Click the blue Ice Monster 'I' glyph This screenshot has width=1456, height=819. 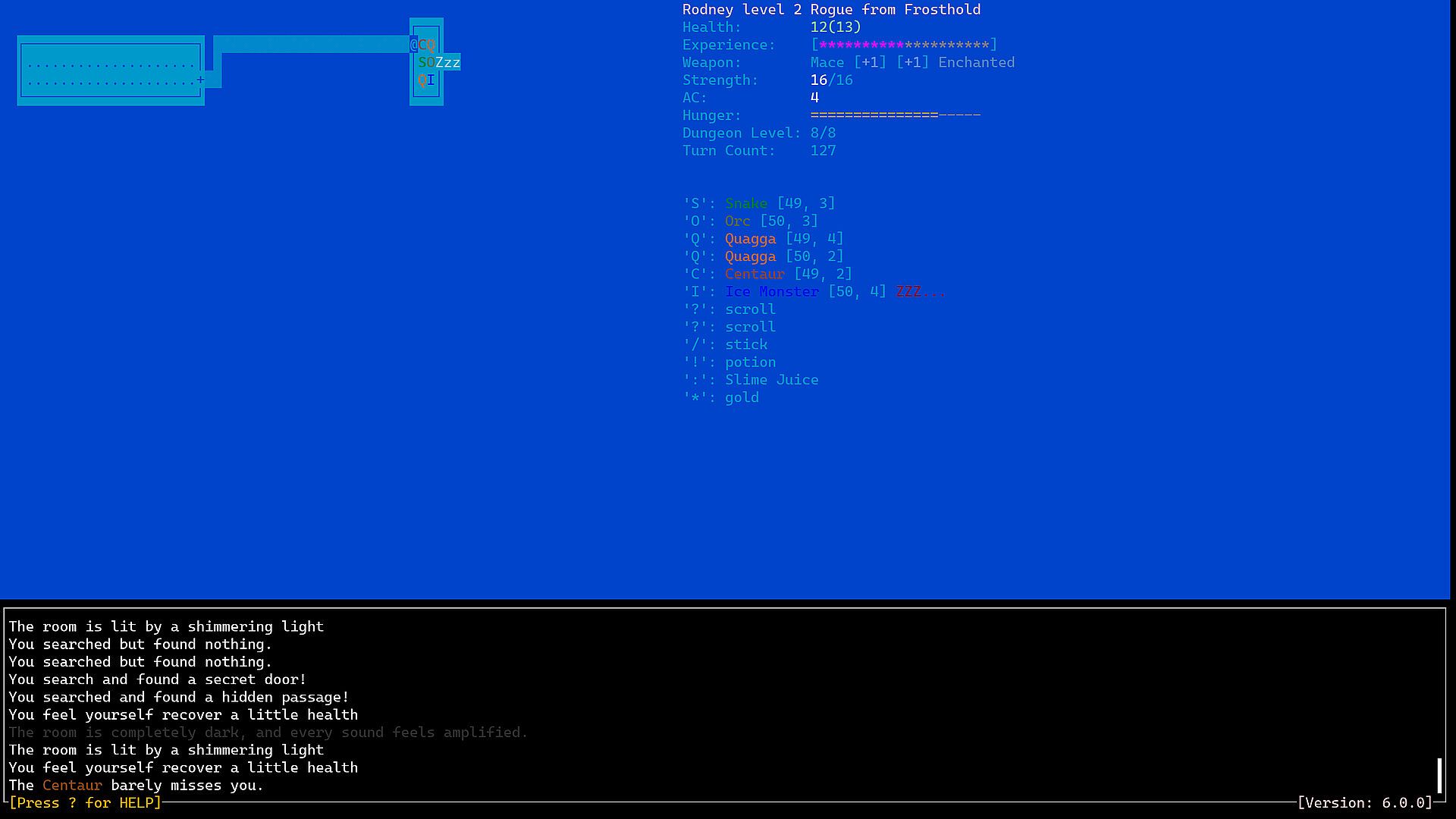click(431, 80)
